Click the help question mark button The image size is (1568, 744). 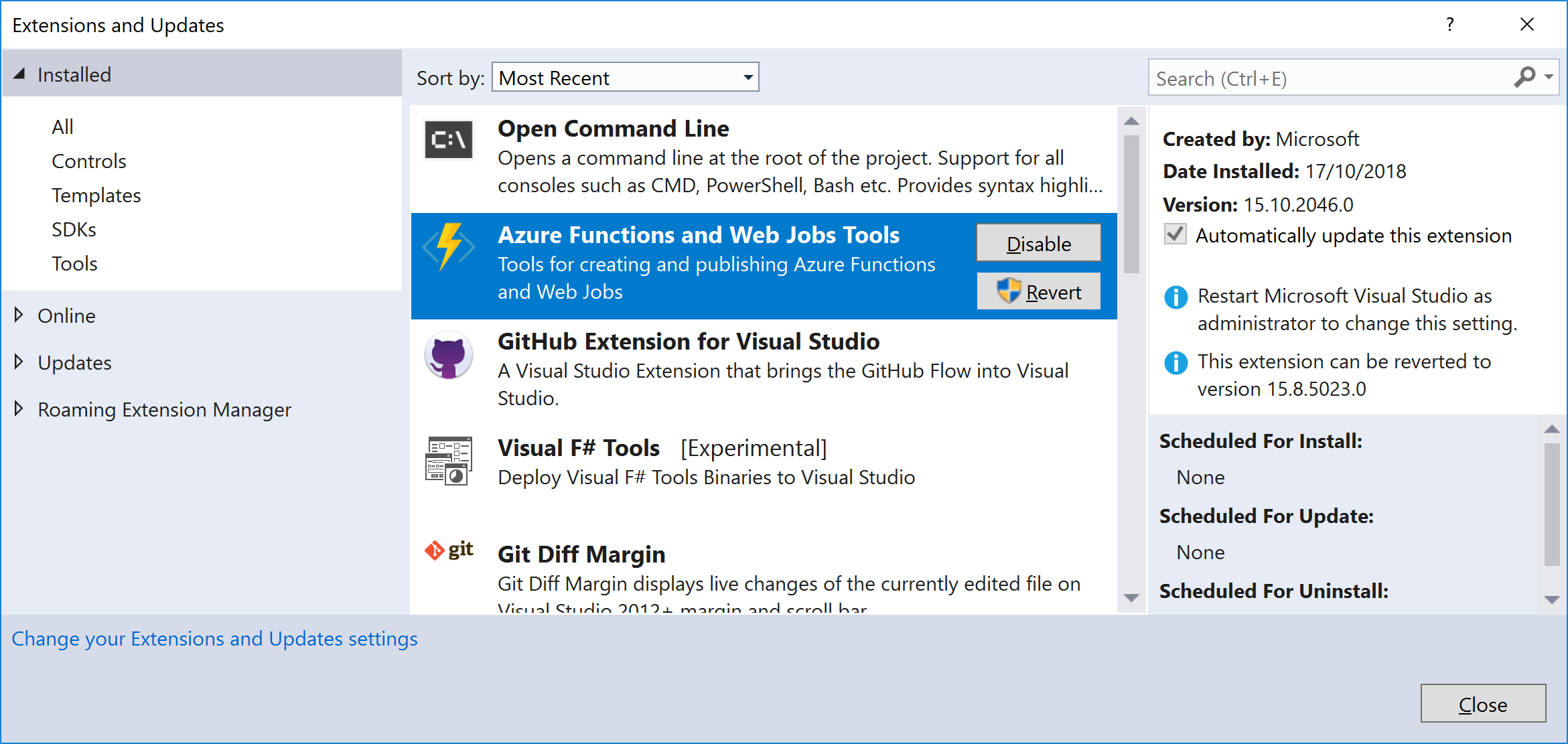pos(1450,25)
